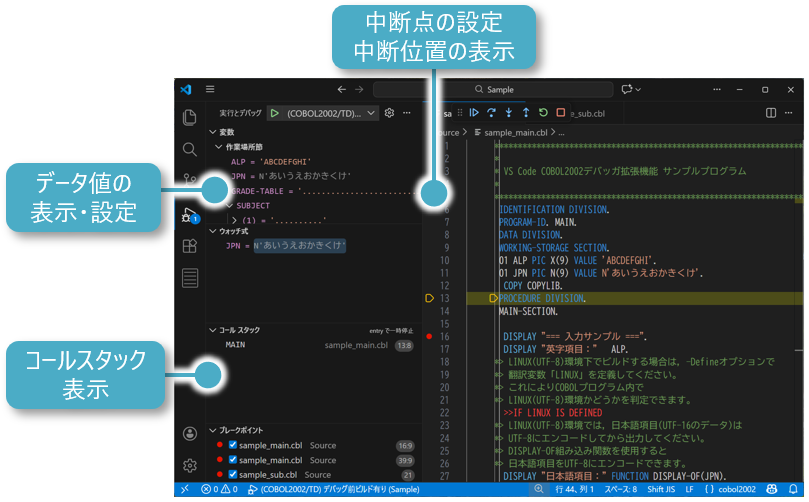Select the GRADE-TABLE variable
Image resolution: width=809 pixels, height=502 pixels.
pyautogui.click(x=315, y=191)
